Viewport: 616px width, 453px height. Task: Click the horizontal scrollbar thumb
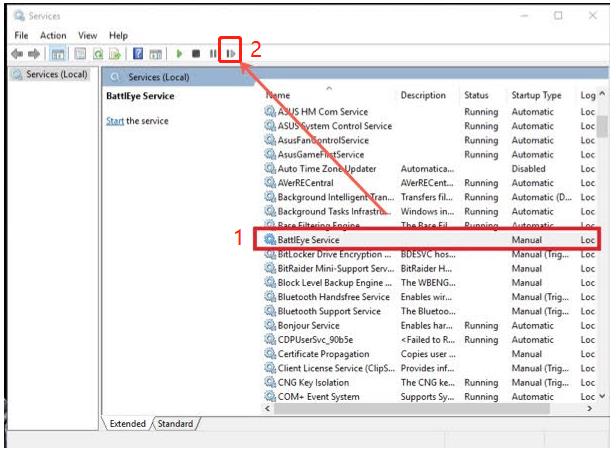coord(412,408)
